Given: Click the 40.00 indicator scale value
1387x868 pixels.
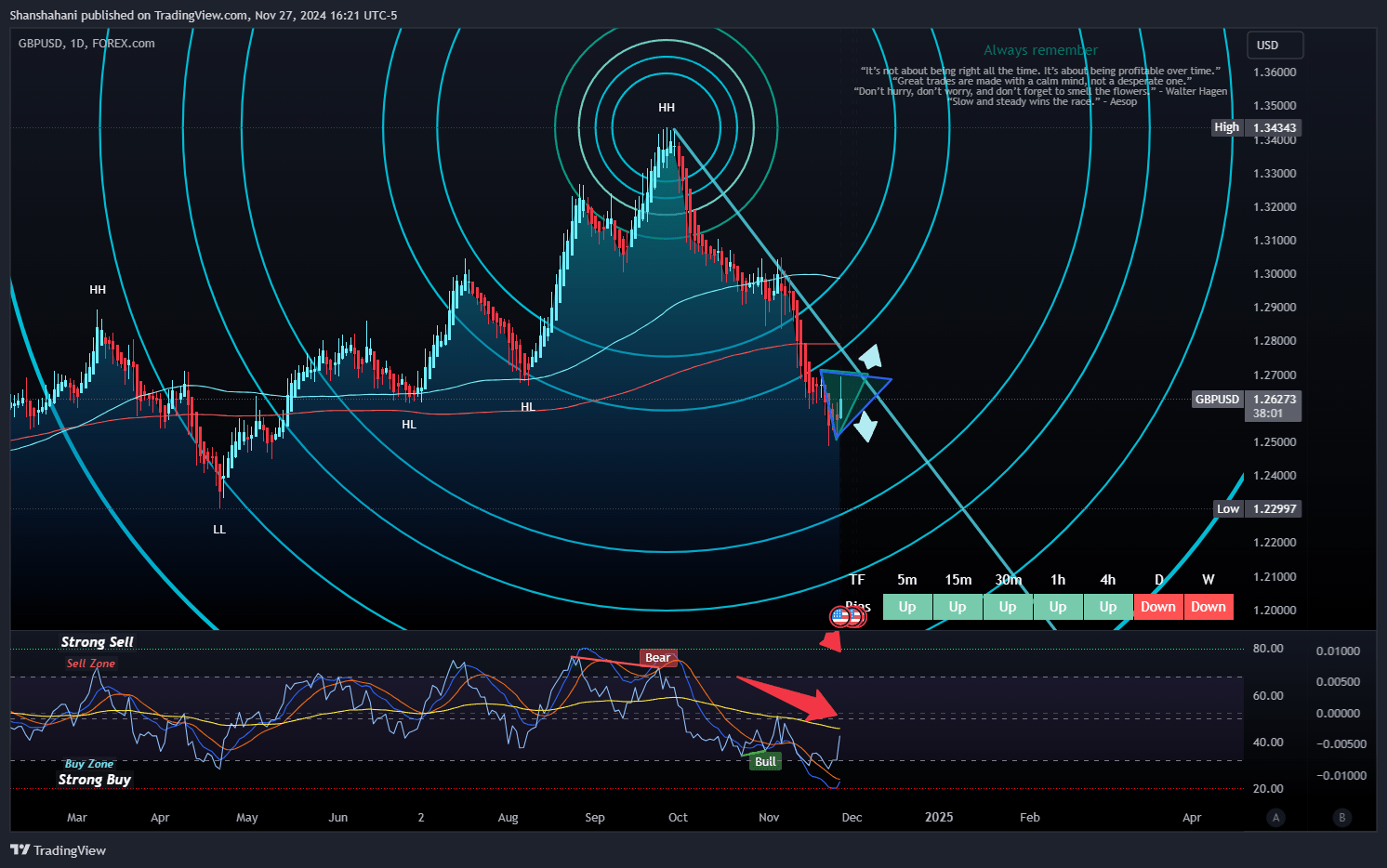Looking at the screenshot, I should coord(1268,743).
